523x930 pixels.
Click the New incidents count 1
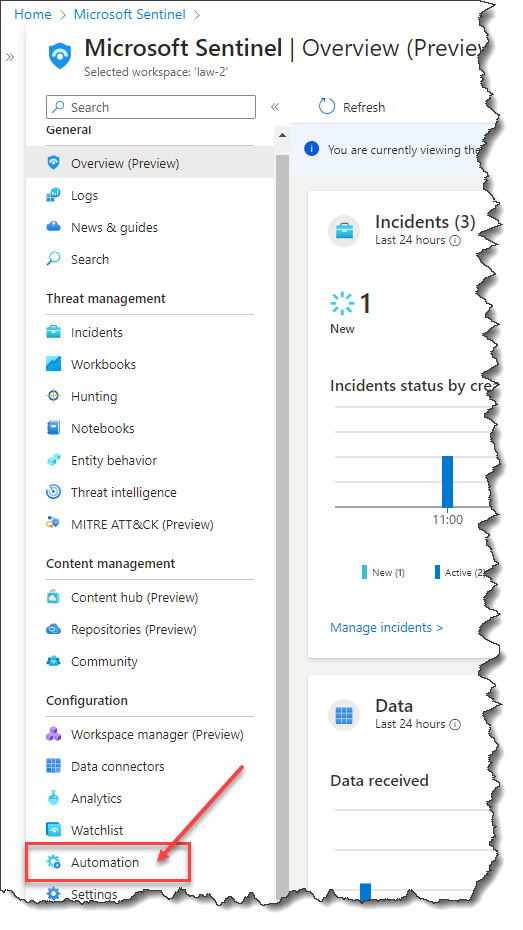365,304
